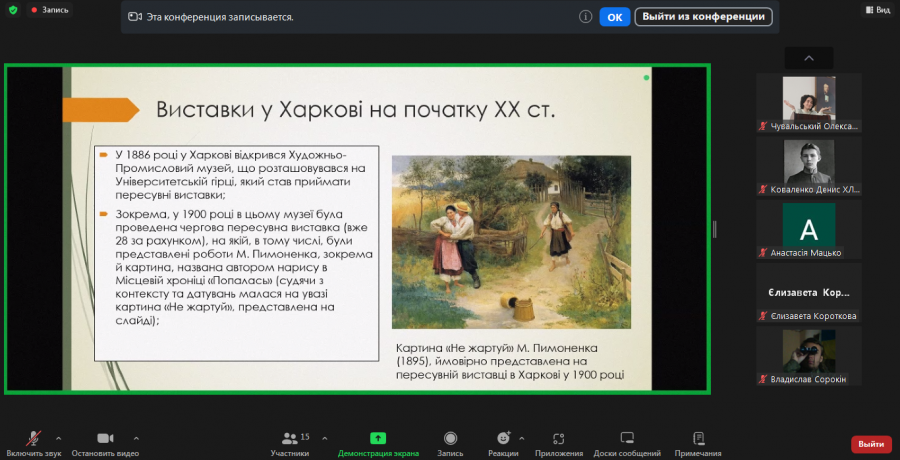Open the 'Участники' participants panel
900x460 pixels.
(x=290, y=443)
